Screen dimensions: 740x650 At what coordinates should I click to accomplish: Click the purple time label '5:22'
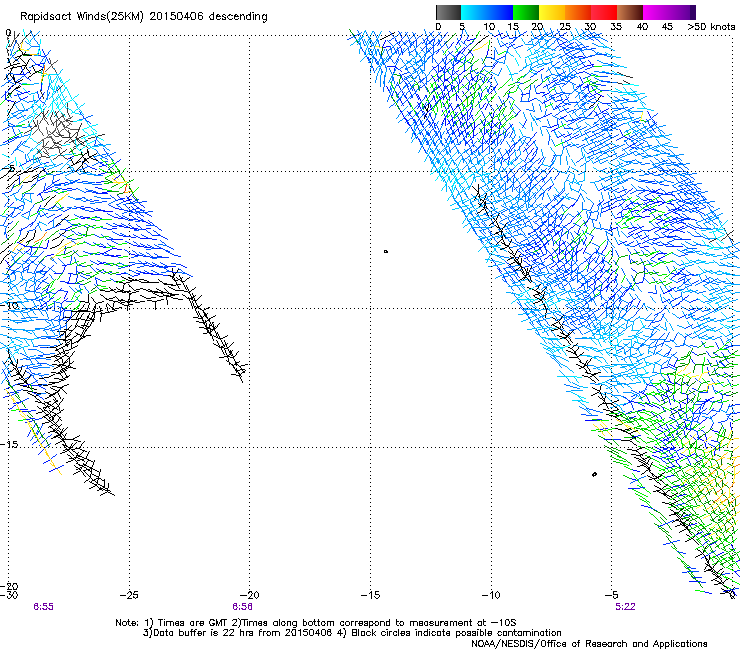click(625, 607)
